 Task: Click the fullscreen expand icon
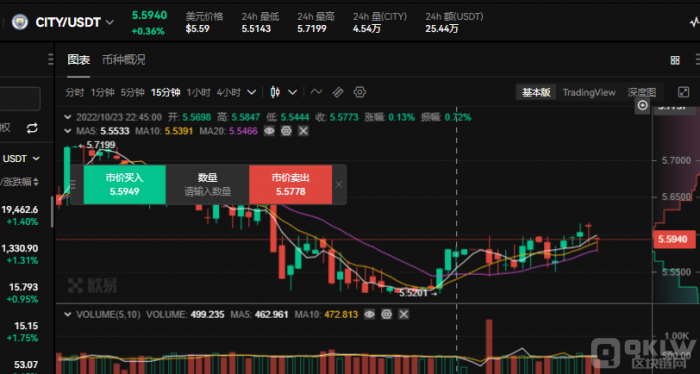click(x=683, y=92)
